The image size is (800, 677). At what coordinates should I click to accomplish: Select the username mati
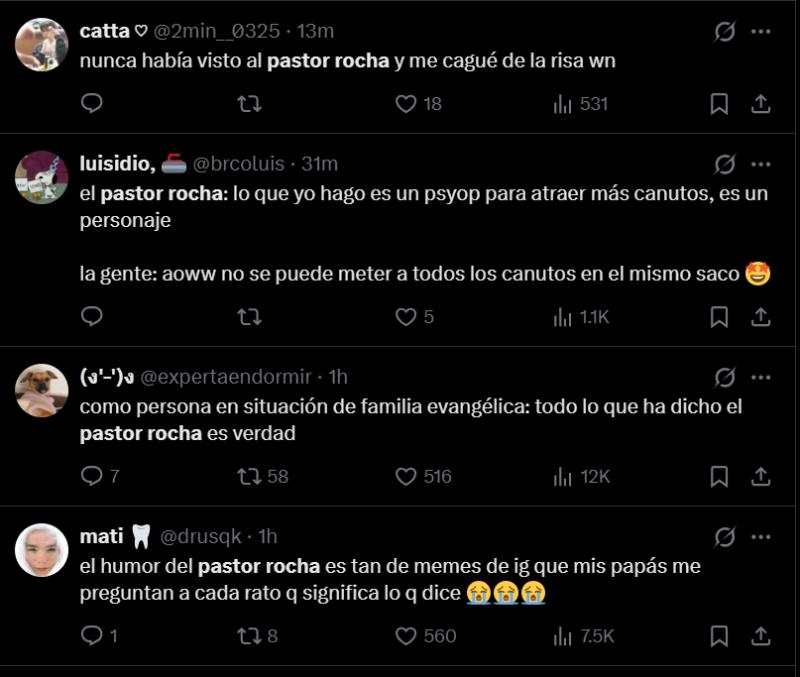point(102,536)
